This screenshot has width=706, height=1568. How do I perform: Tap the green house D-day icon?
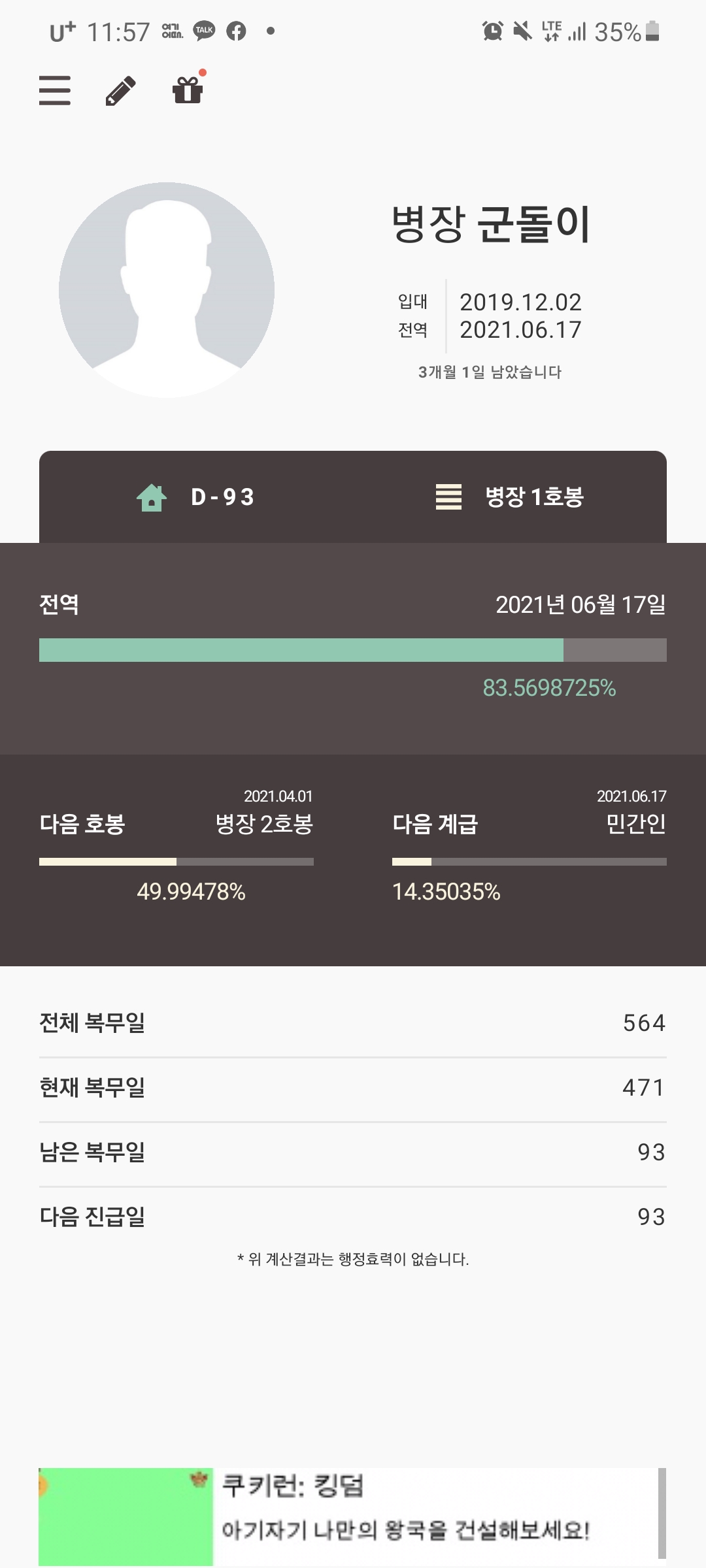point(152,497)
